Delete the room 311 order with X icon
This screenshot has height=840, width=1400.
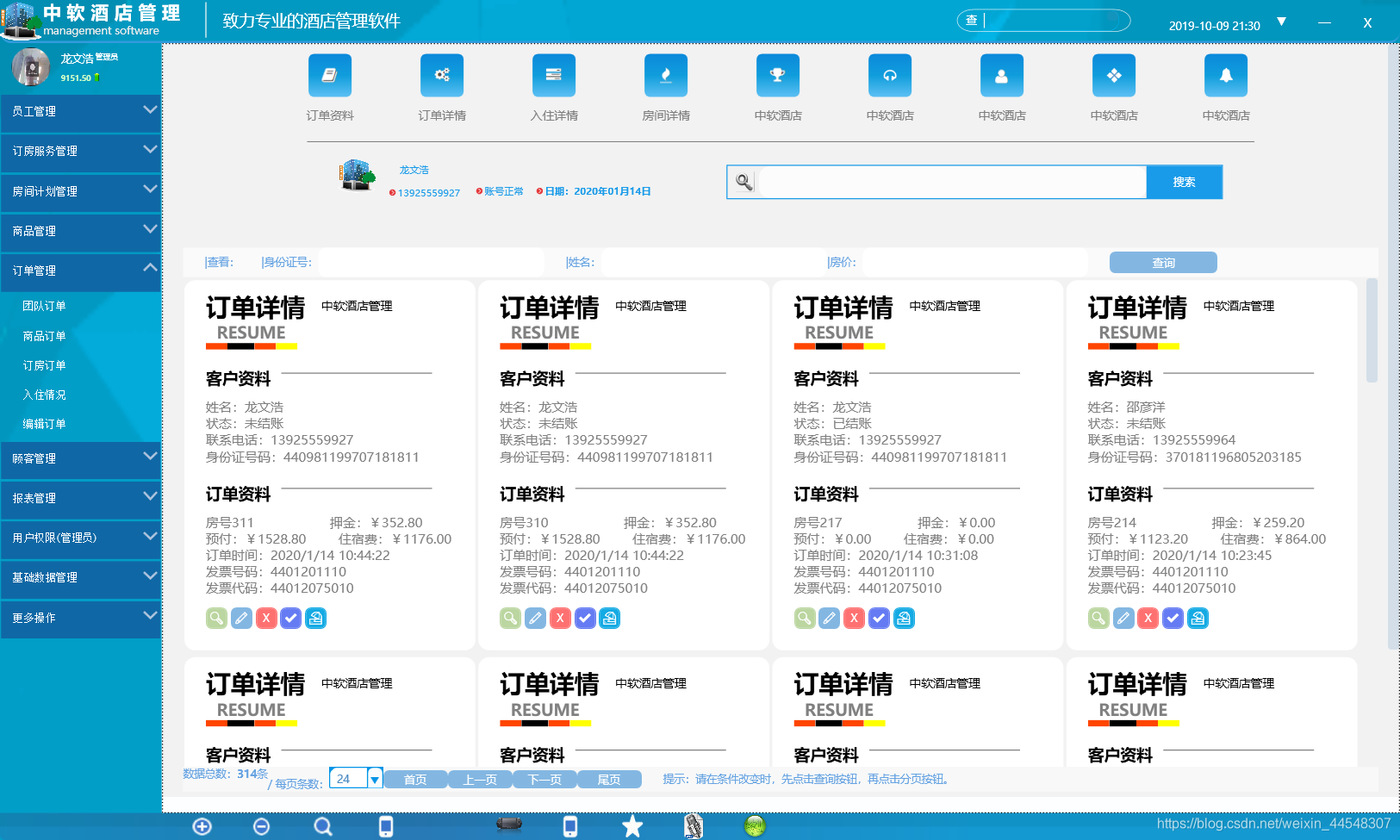click(x=266, y=618)
